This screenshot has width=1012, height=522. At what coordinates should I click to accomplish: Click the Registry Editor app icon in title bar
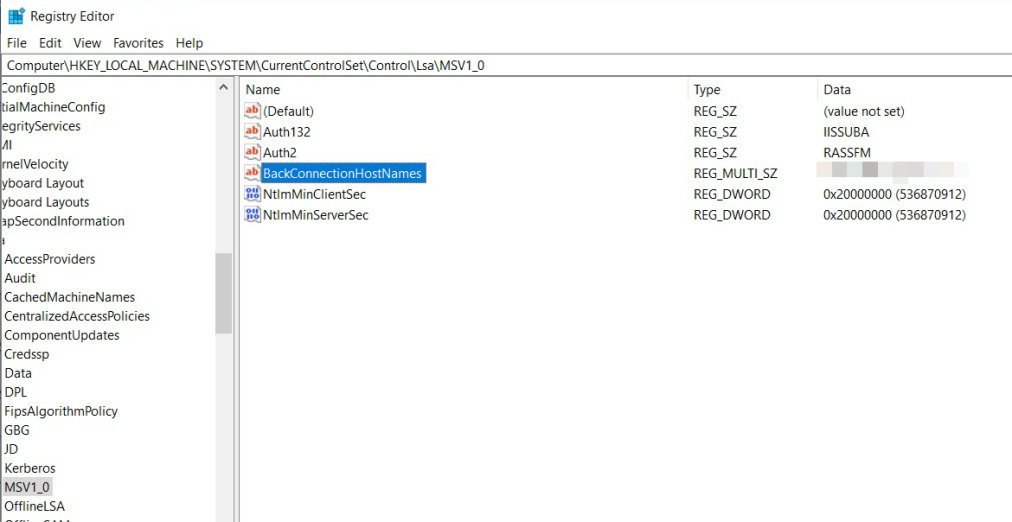[16, 16]
